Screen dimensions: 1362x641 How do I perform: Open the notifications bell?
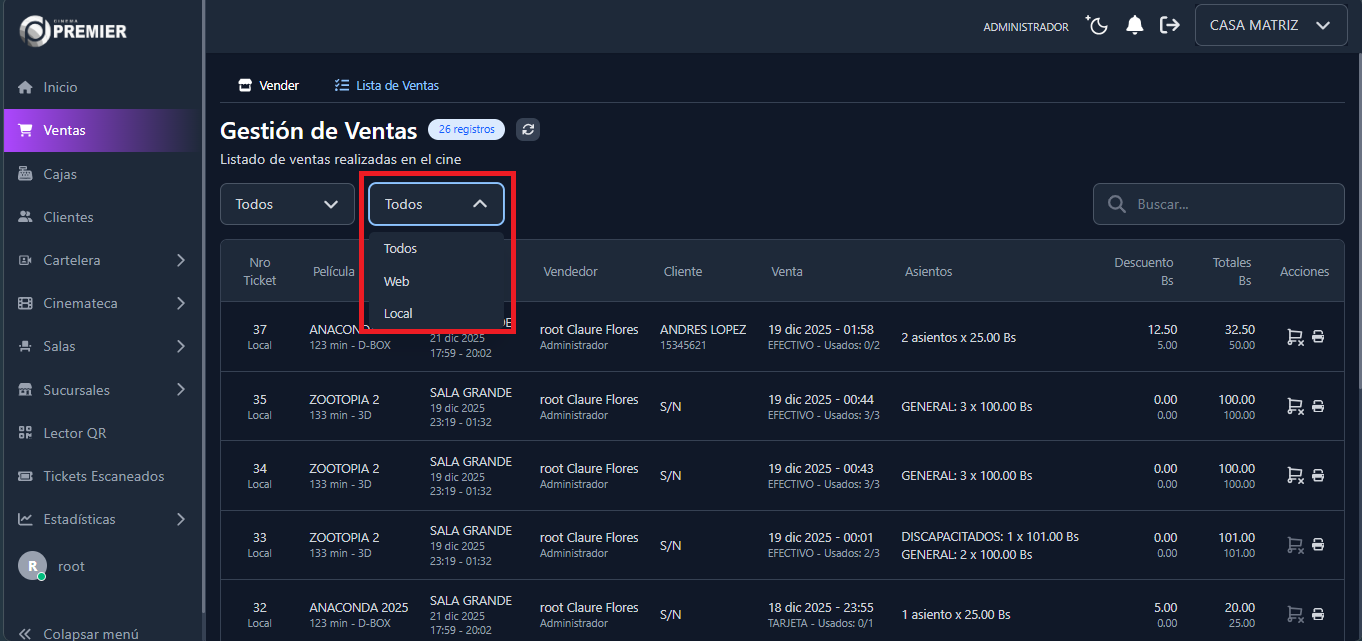pos(1134,26)
